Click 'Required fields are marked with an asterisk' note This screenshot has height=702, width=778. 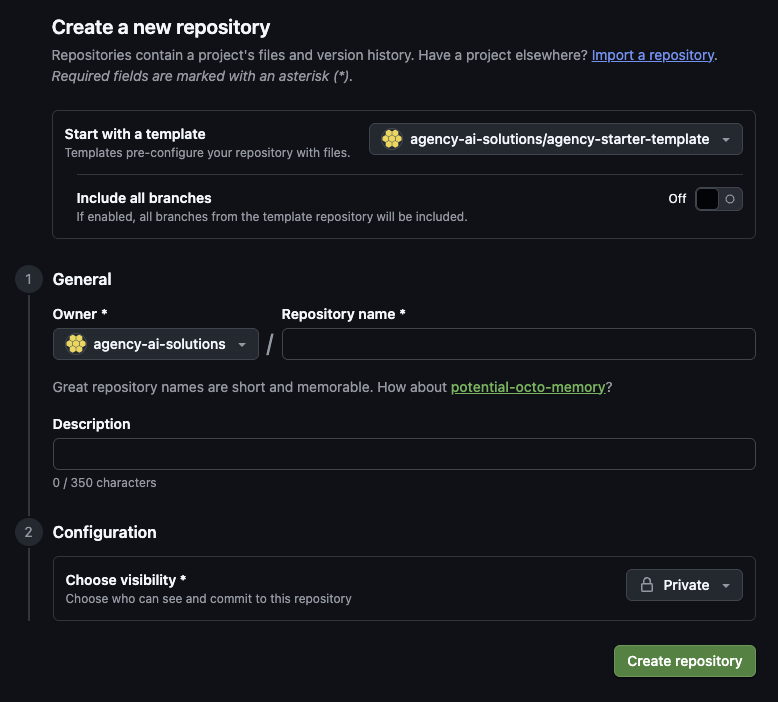click(x=202, y=76)
